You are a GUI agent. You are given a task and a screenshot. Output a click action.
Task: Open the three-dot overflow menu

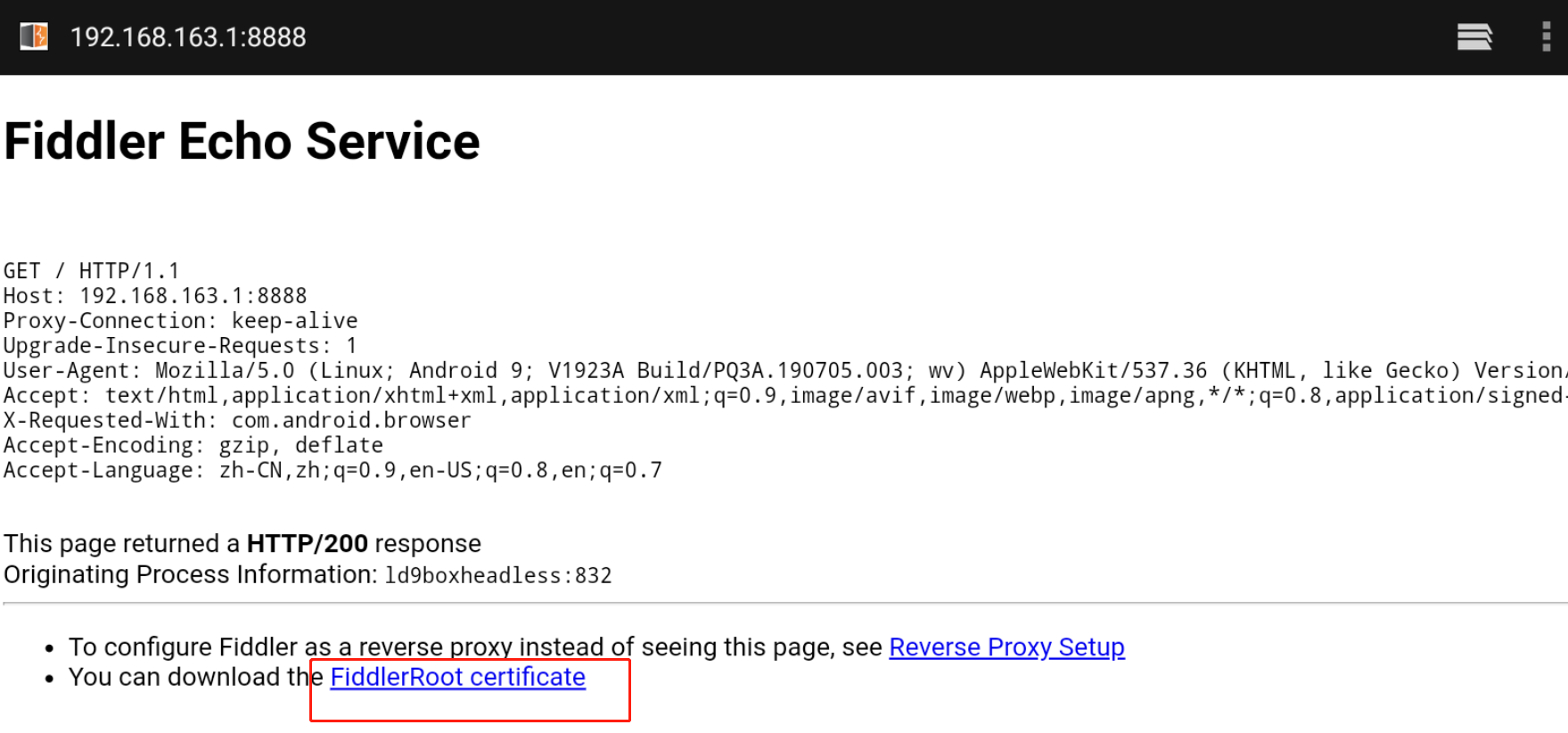point(1547,37)
